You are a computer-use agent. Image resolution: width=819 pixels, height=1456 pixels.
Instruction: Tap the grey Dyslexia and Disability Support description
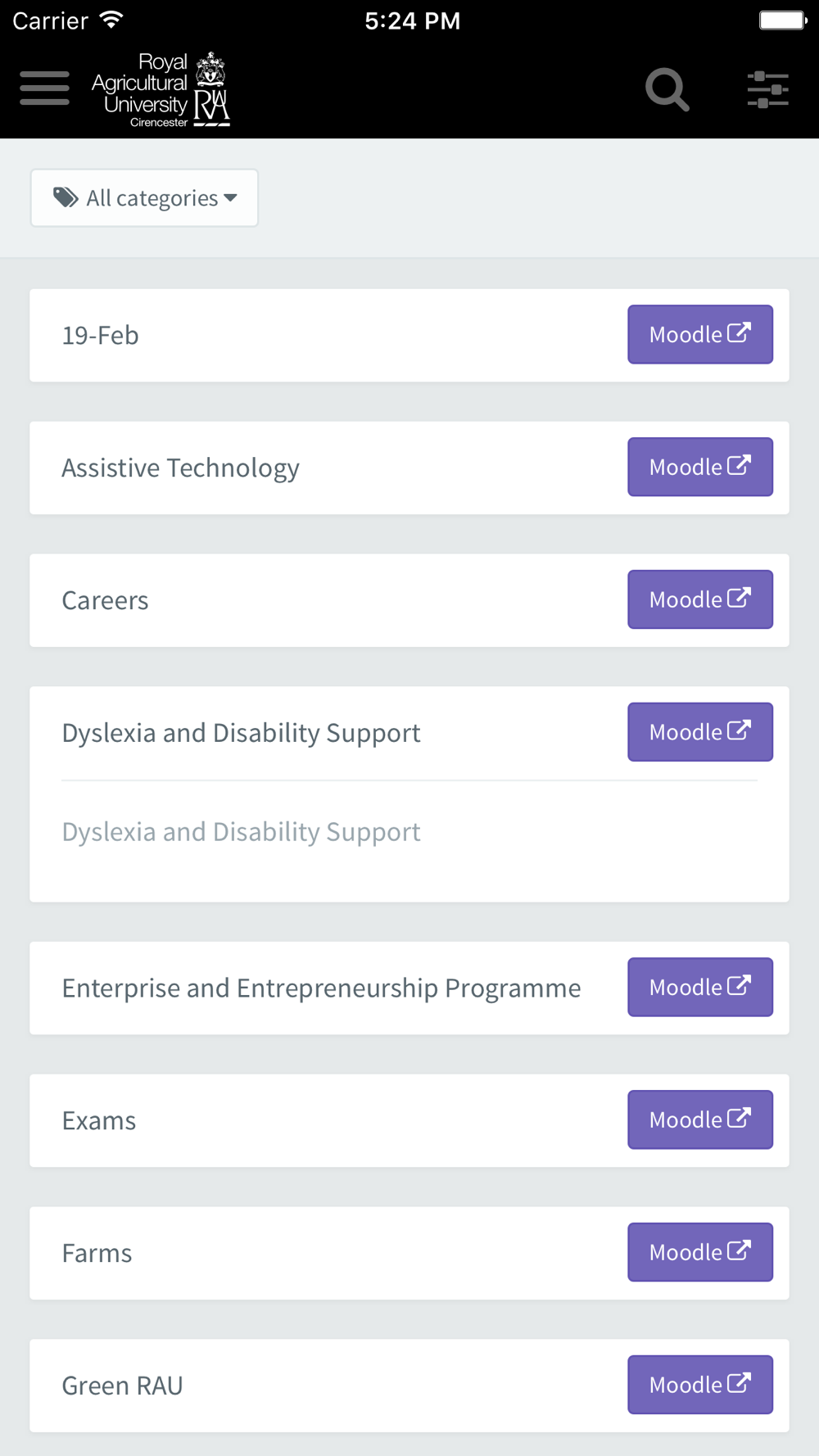(241, 832)
